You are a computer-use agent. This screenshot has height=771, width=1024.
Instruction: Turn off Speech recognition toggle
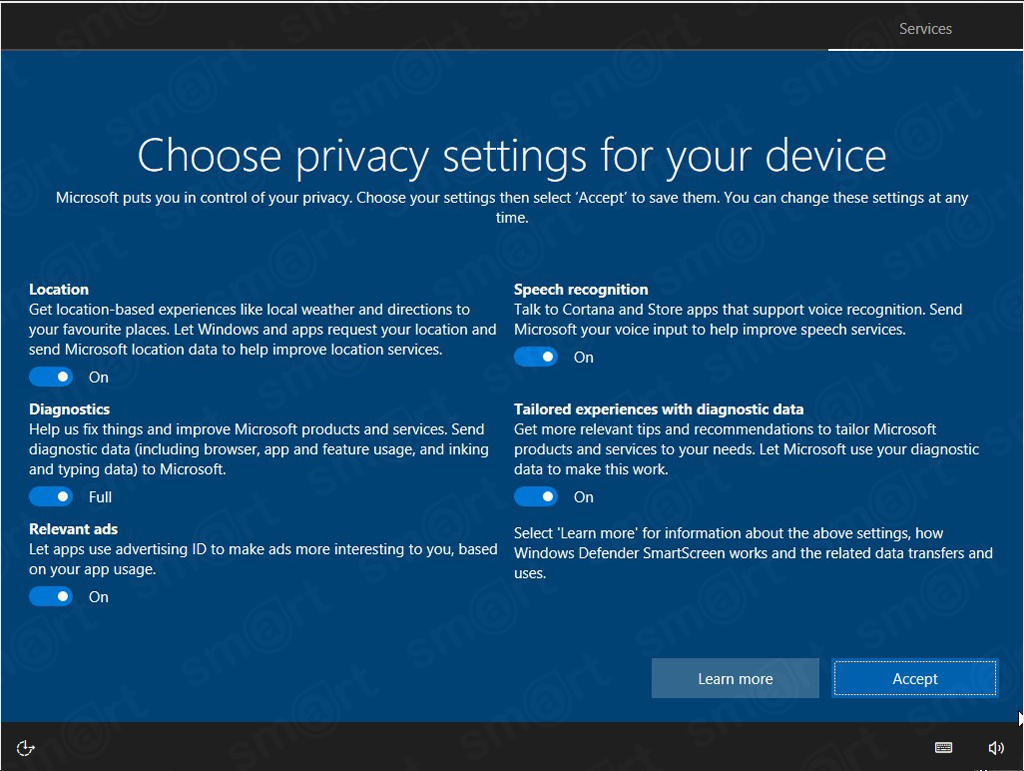pyautogui.click(x=536, y=357)
